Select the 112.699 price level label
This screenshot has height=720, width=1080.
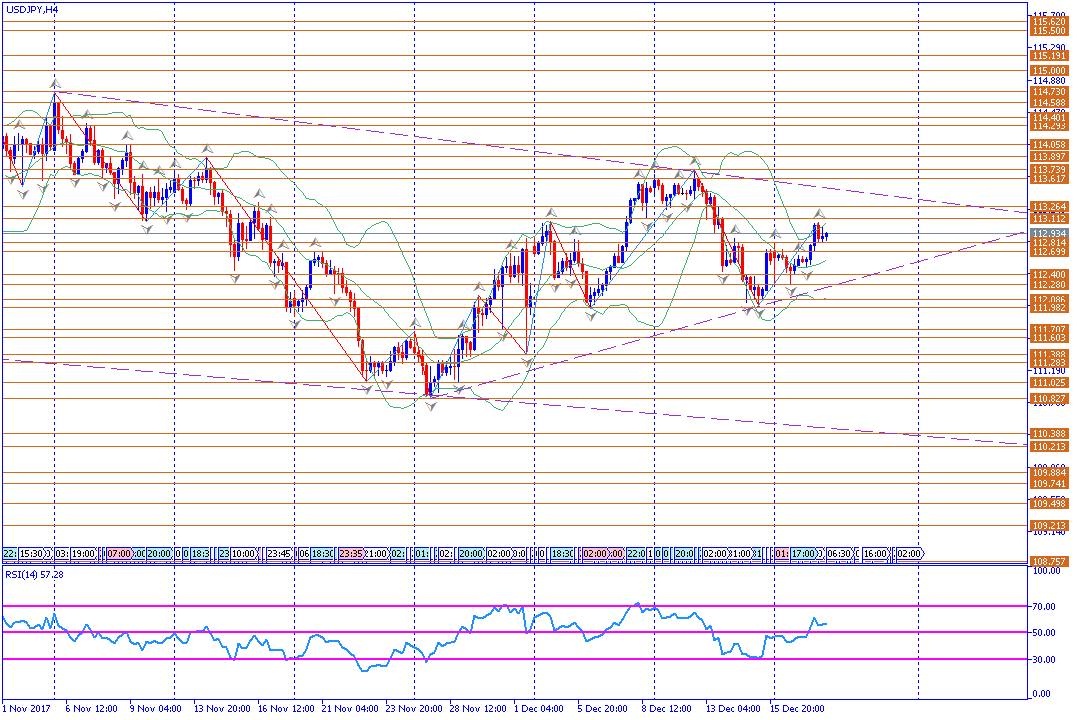tap(1049, 252)
